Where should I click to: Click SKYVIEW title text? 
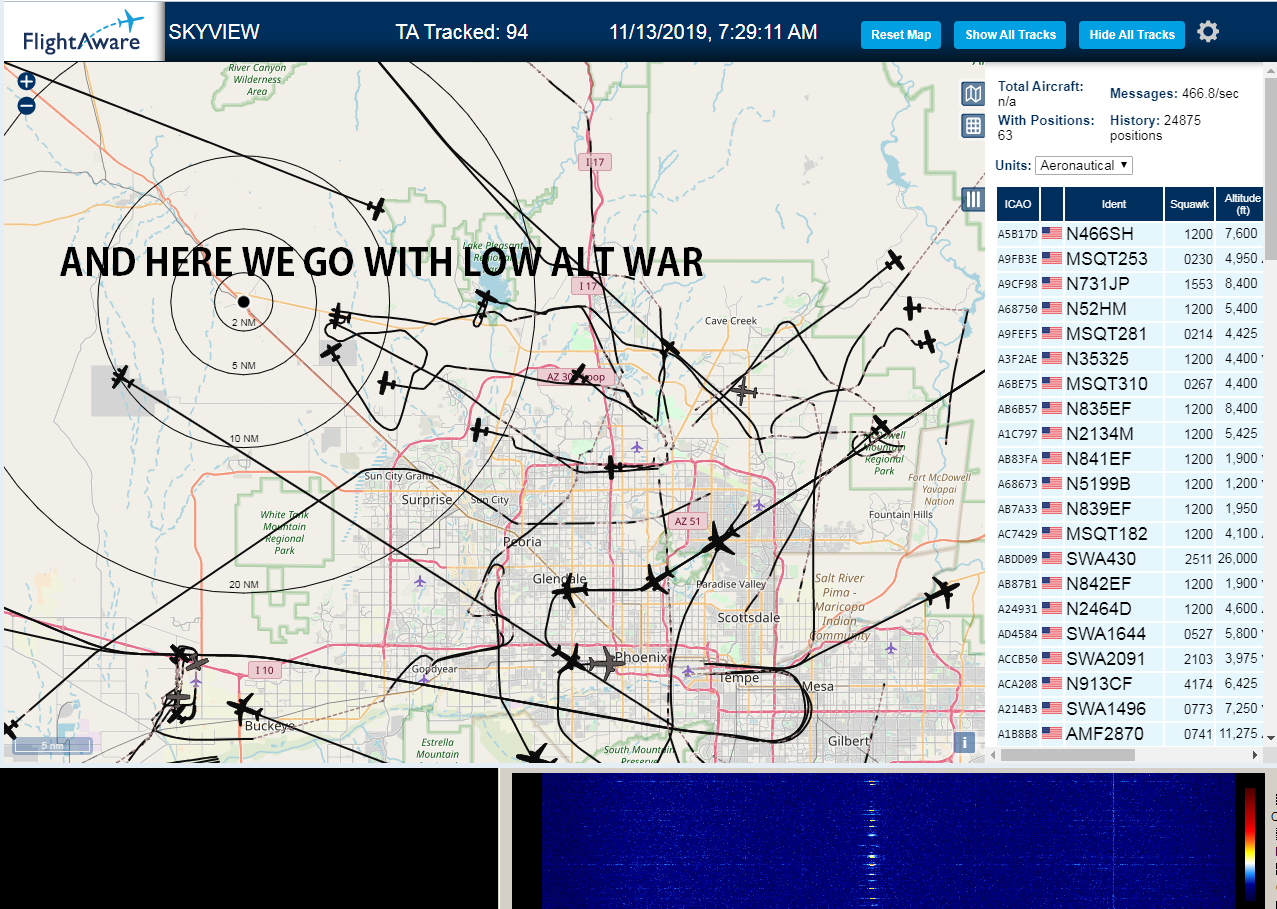coord(214,32)
